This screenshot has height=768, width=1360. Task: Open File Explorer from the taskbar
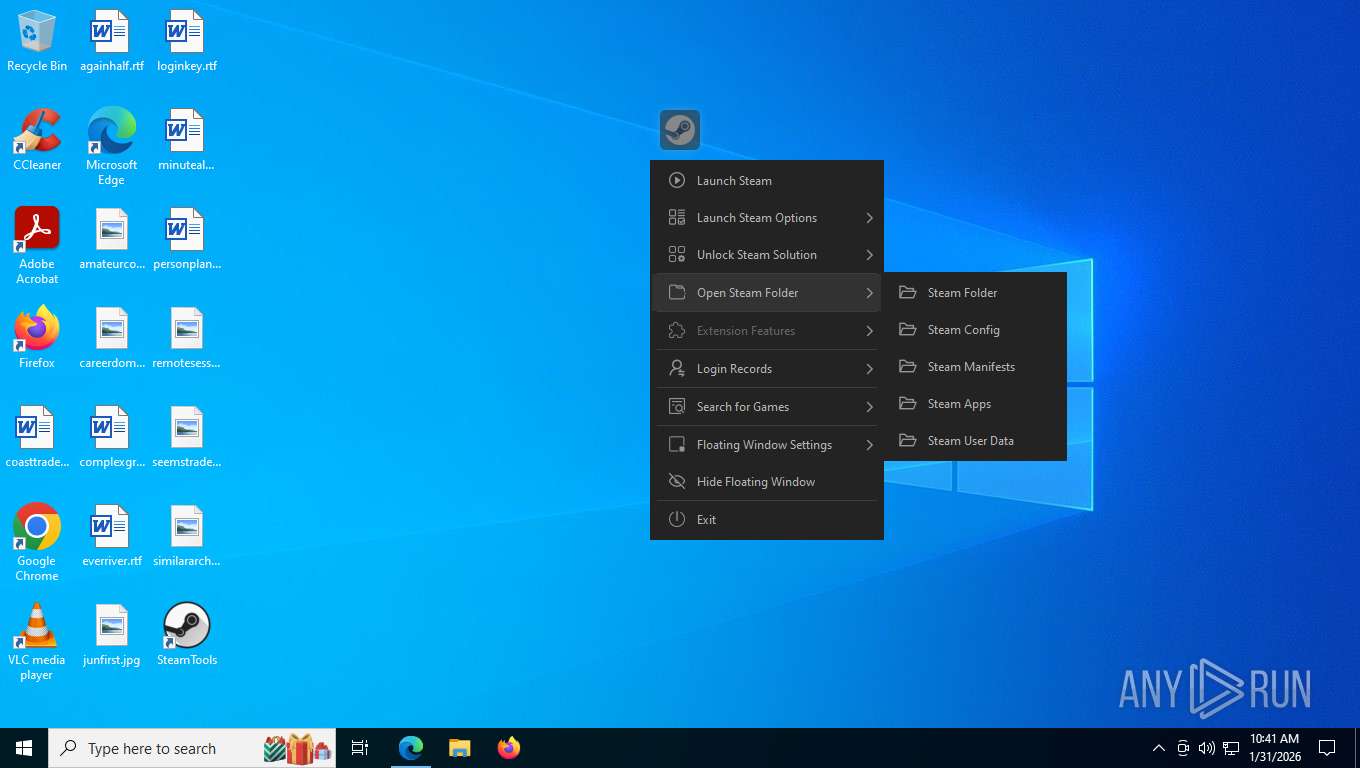[459, 748]
